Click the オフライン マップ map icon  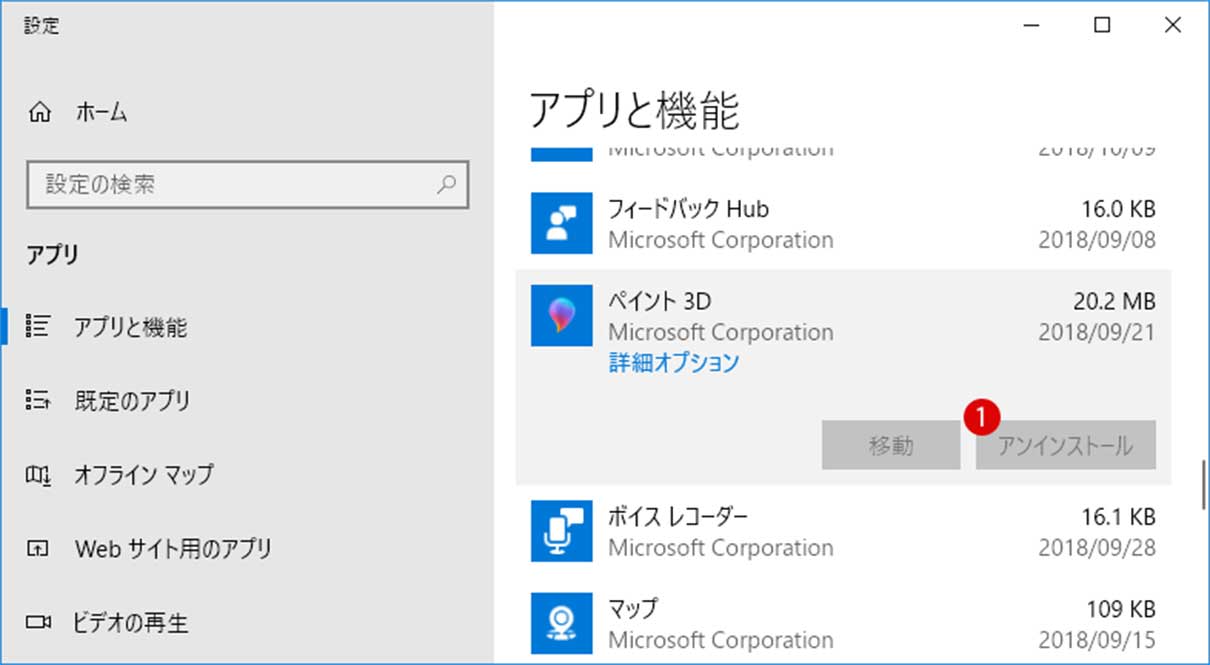(40, 474)
